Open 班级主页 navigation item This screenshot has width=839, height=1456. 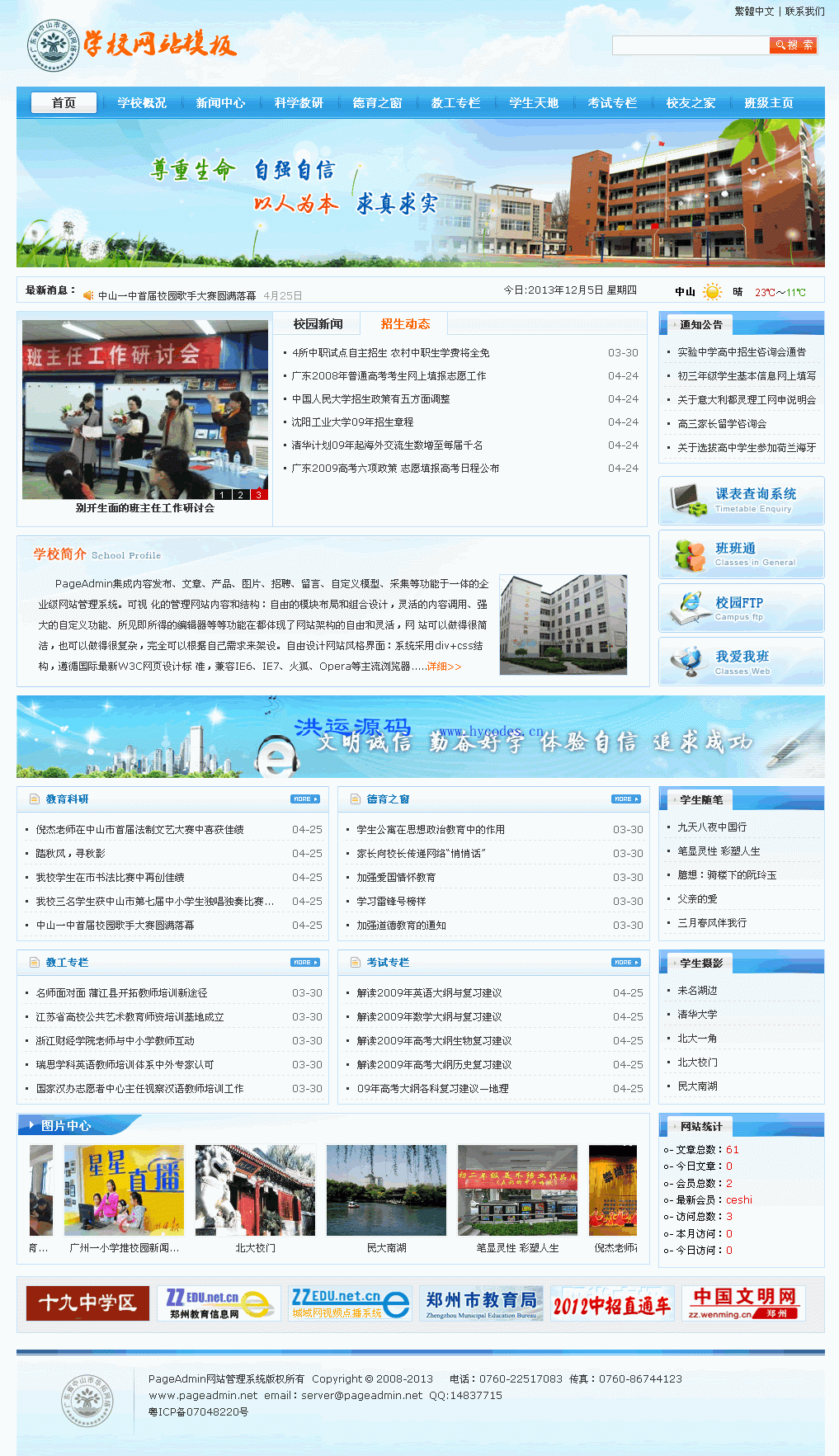pos(769,103)
